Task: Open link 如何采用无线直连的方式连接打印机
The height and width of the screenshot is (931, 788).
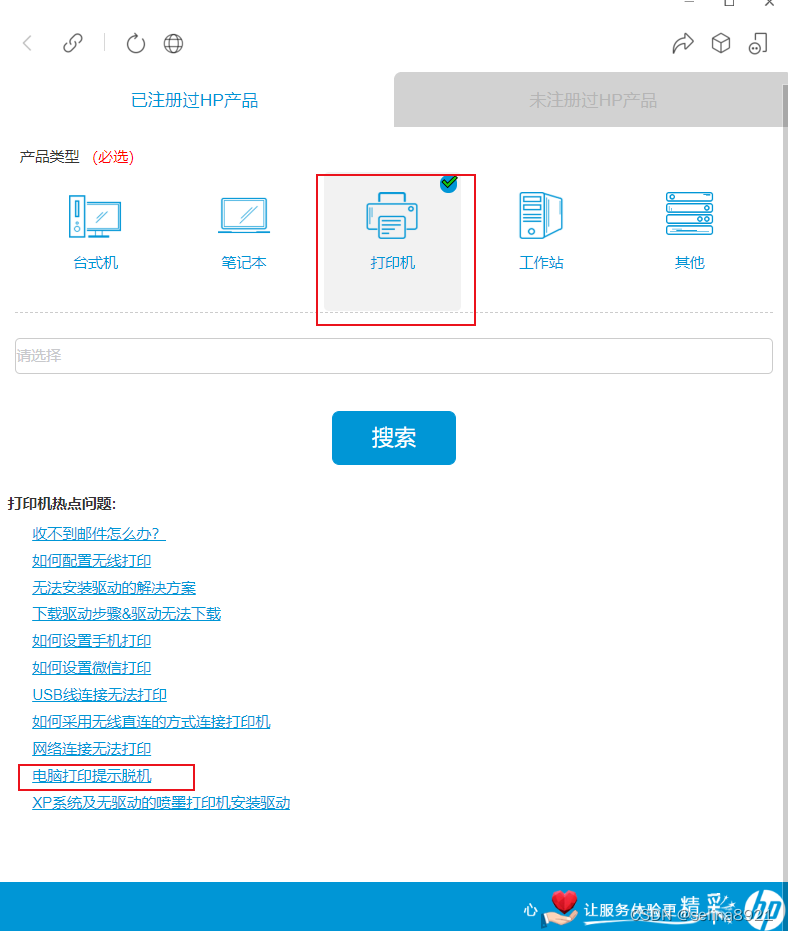Action: 151,721
